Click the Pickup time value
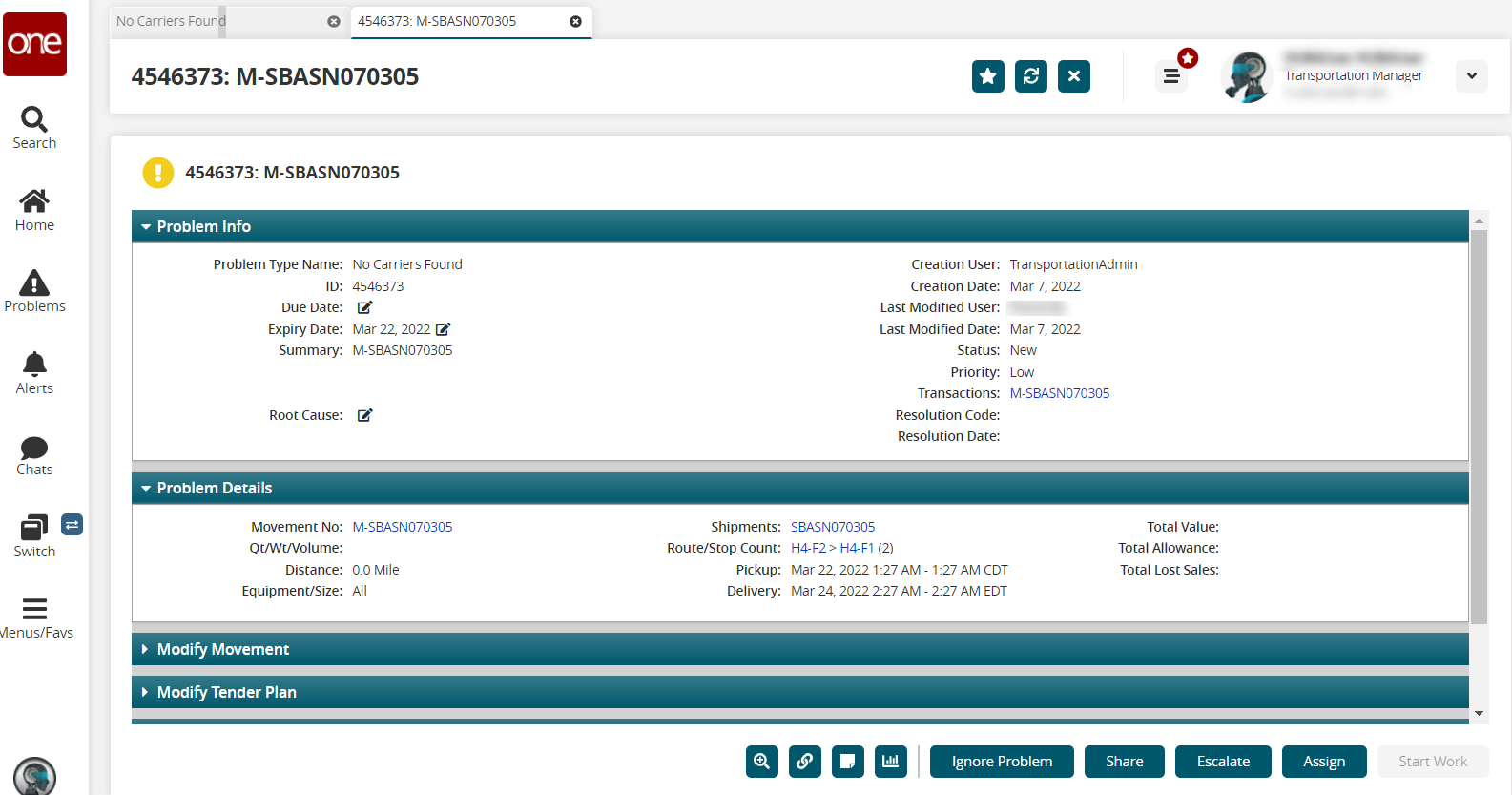Viewport: 1512px width, 795px height. 900,570
